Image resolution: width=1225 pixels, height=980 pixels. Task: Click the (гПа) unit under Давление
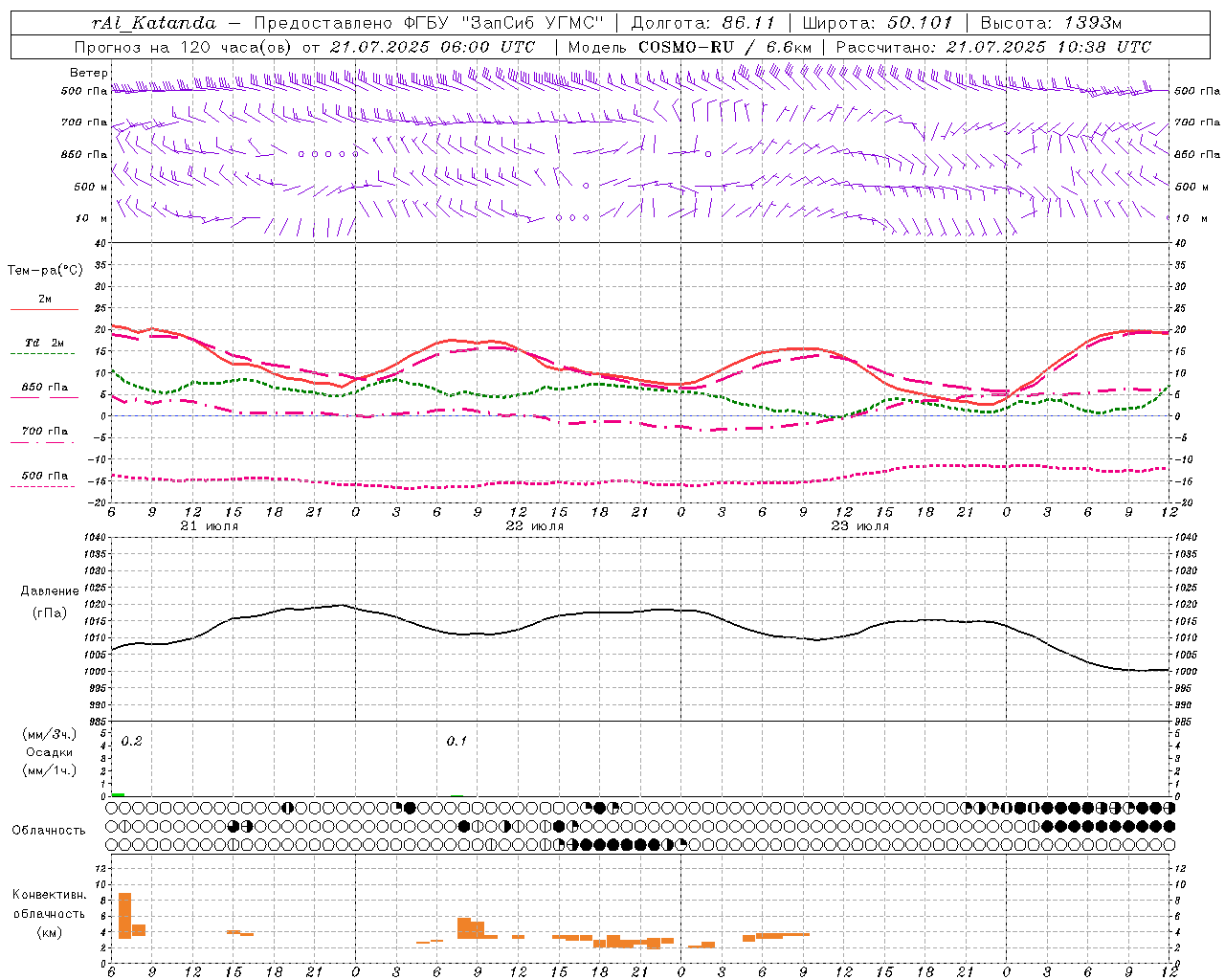[50, 612]
